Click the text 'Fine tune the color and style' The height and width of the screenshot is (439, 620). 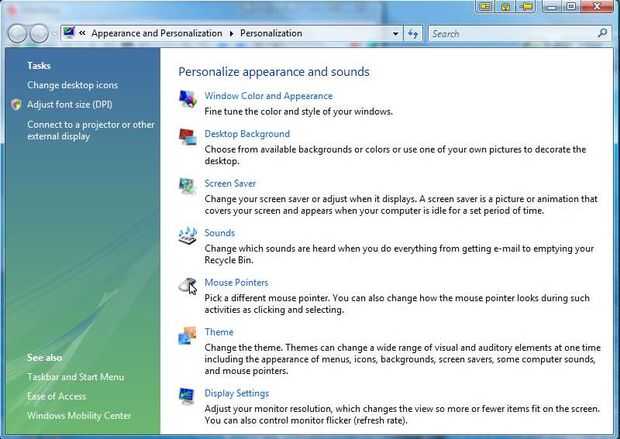(x=266, y=112)
